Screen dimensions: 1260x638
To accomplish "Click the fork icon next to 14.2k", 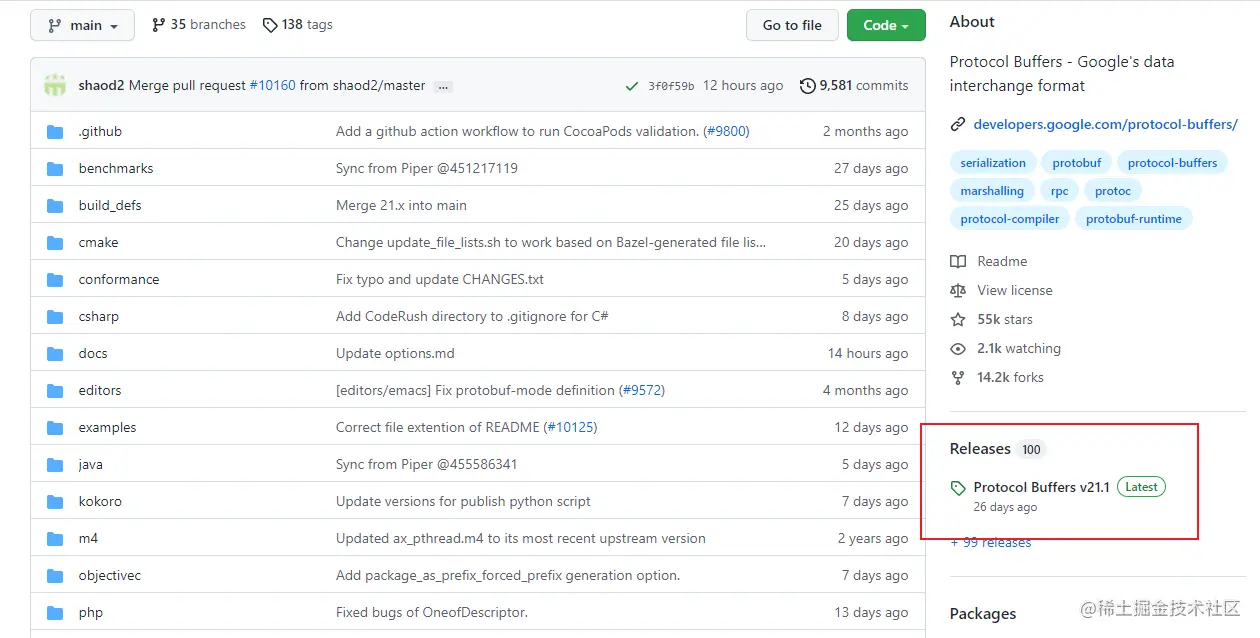I will pyautogui.click(x=959, y=377).
